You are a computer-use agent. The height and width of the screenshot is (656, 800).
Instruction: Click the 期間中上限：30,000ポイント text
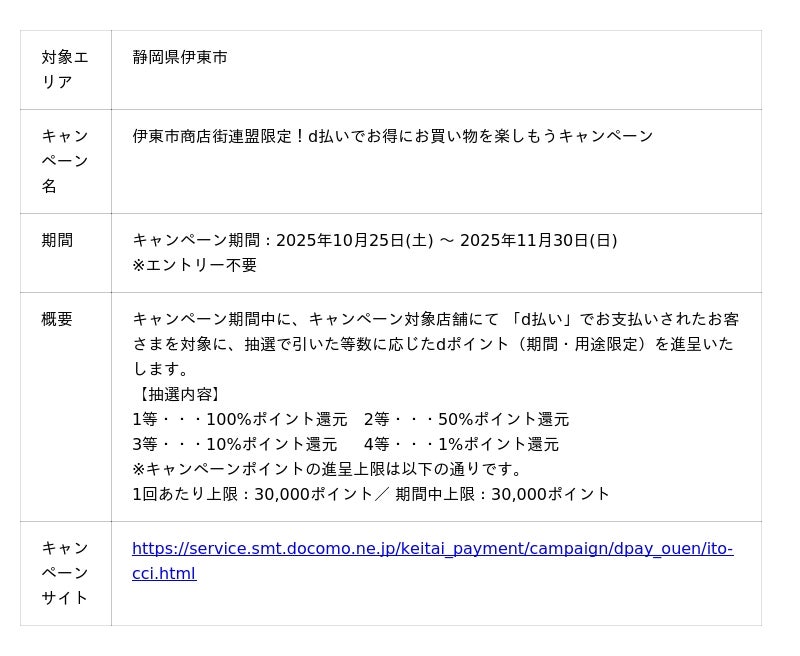[502, 494]
